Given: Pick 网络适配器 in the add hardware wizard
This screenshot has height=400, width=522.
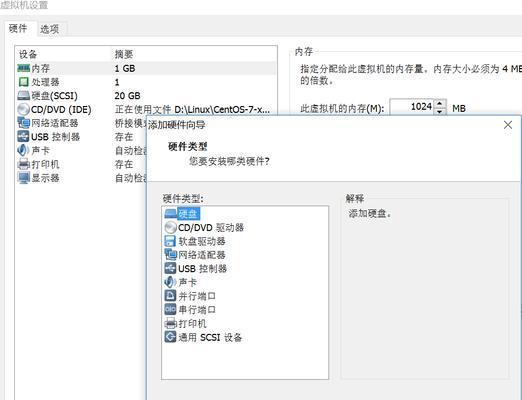Looking at the screenshot, I should pyautogui.click(x=195, y=255).
